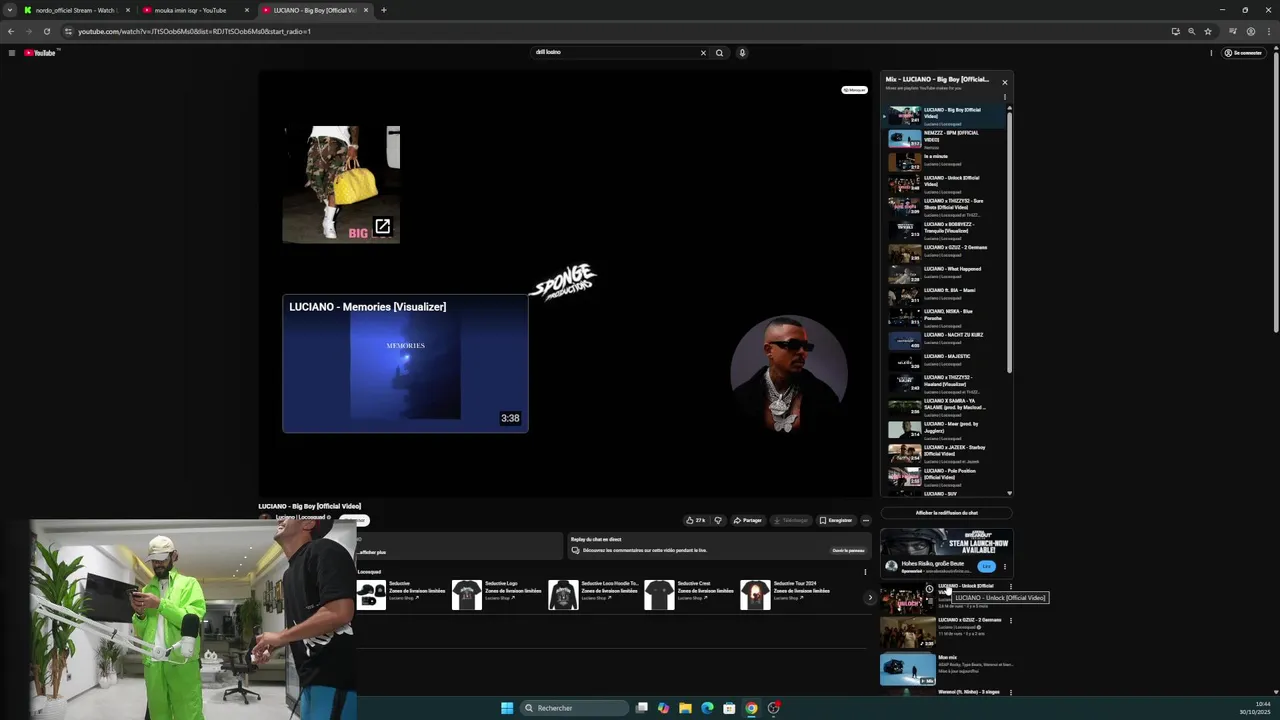This screenshot has width=1280, height=720.
Task: Select LUCIANO x GZUZ - 2 Germans in playlist
Action: [945, 252]
